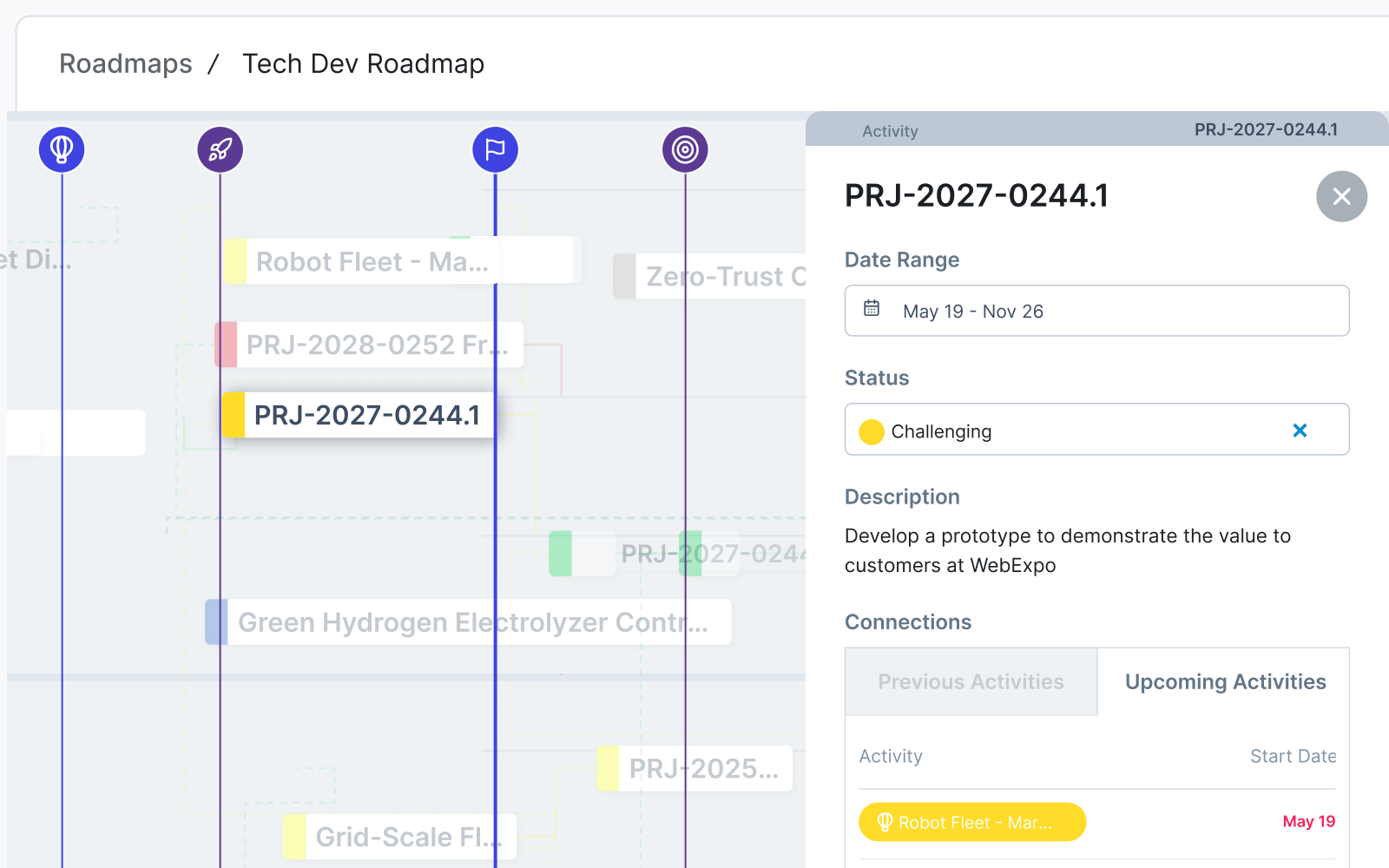Close the PRJ-2027-0244.1 activity panel

pos(1341,196)
